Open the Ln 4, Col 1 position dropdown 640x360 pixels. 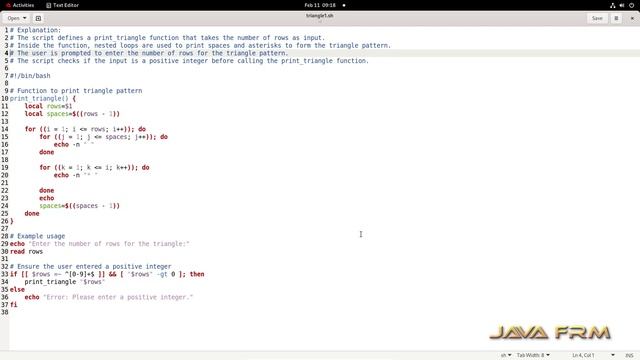593,355
